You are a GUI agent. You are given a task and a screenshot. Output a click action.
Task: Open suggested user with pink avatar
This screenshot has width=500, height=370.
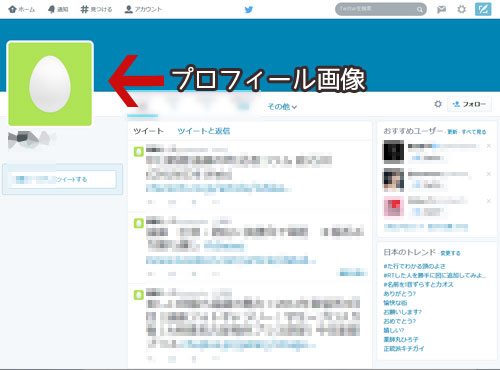394,206
